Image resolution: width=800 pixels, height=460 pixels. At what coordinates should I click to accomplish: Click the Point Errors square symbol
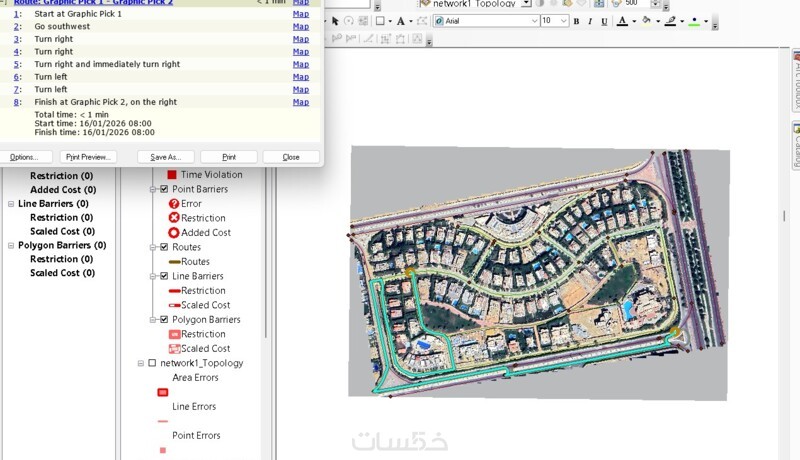pos(163,450)
